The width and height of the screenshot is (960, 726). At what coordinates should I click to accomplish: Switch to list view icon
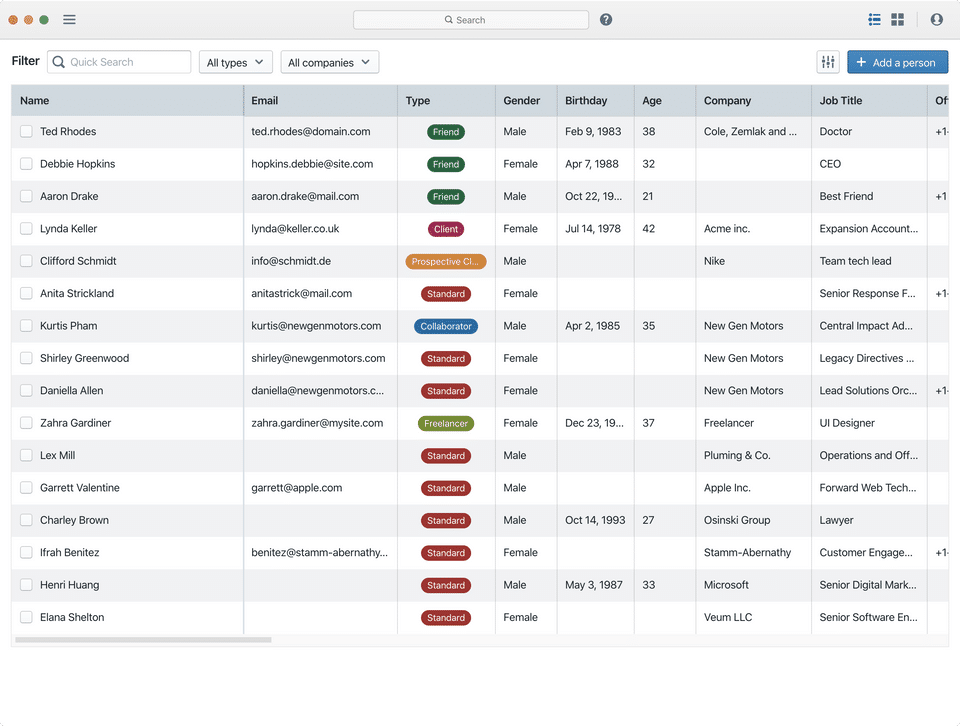(874, 20)
